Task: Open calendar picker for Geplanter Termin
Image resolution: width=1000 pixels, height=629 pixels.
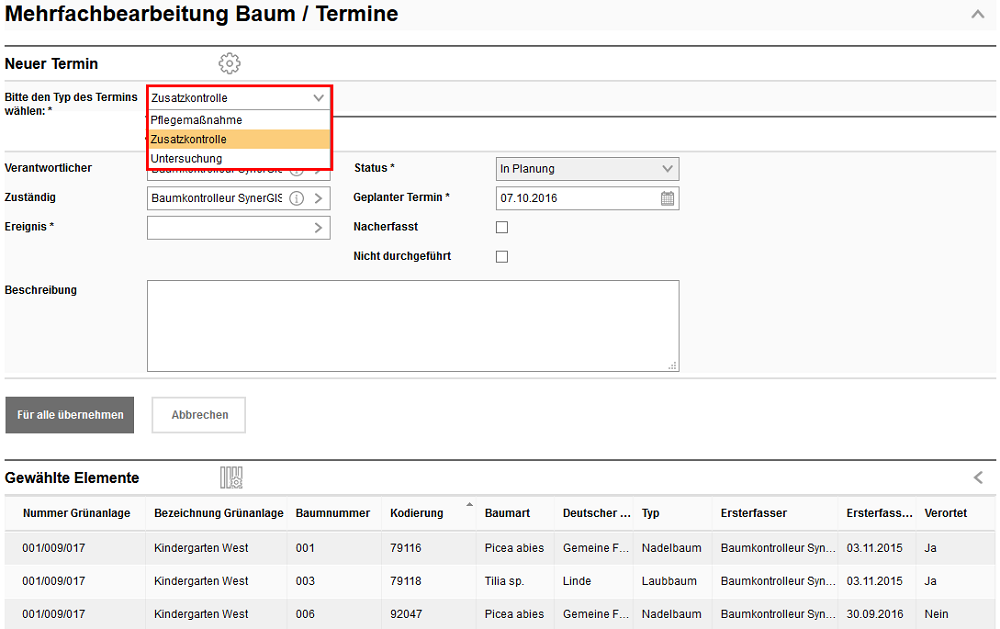Action: pos(667,198)
